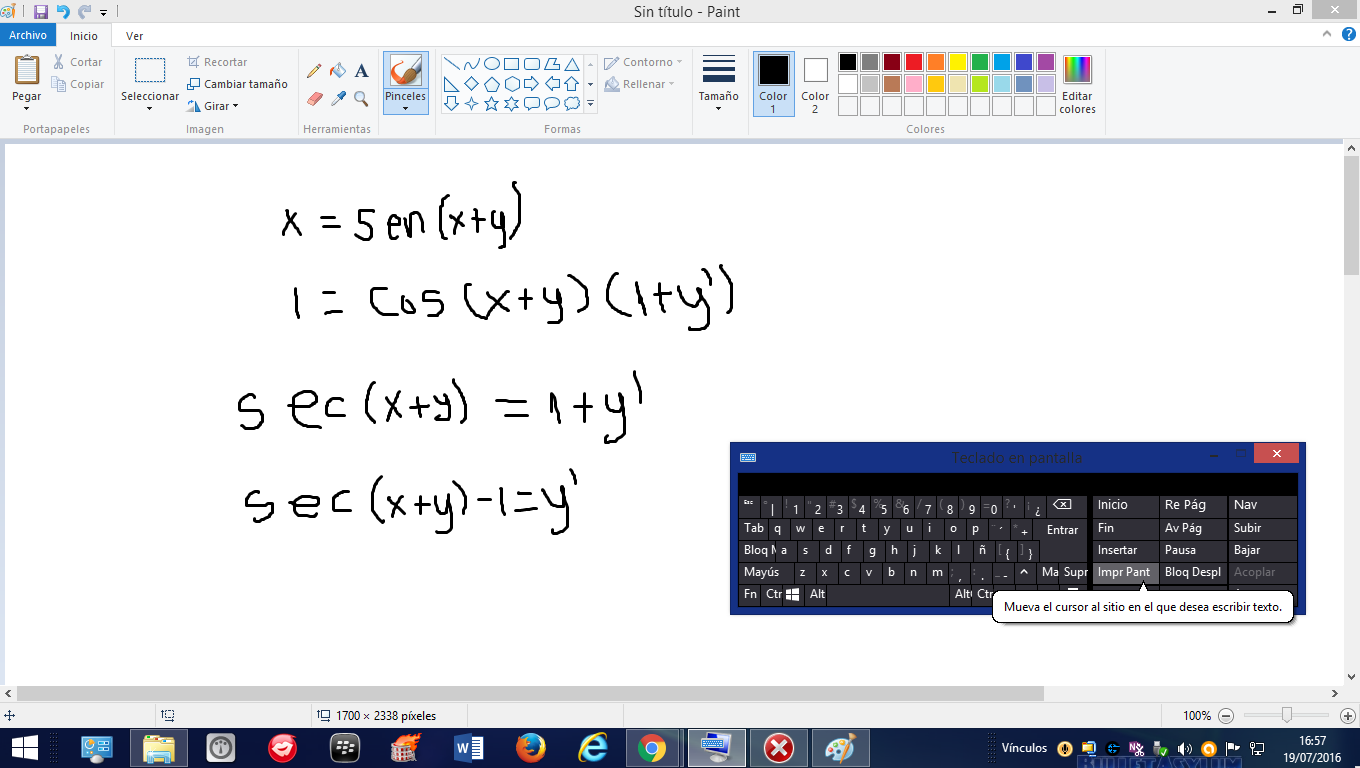The image size is (1360, 768).
Task: Toggle Mayús key on on-screen keyboard
Action: [x=761, y=572]
